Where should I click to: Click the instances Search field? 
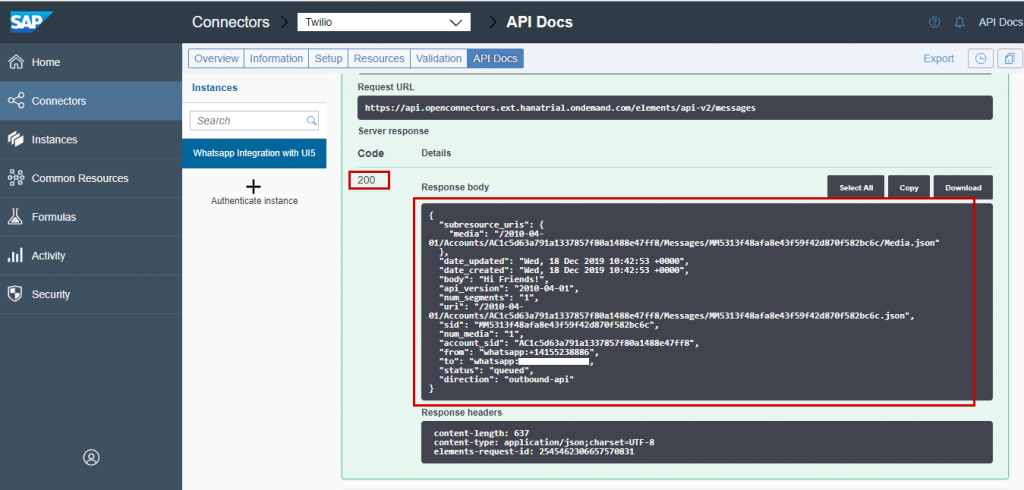pyautogui.click(x=254, y=120)
